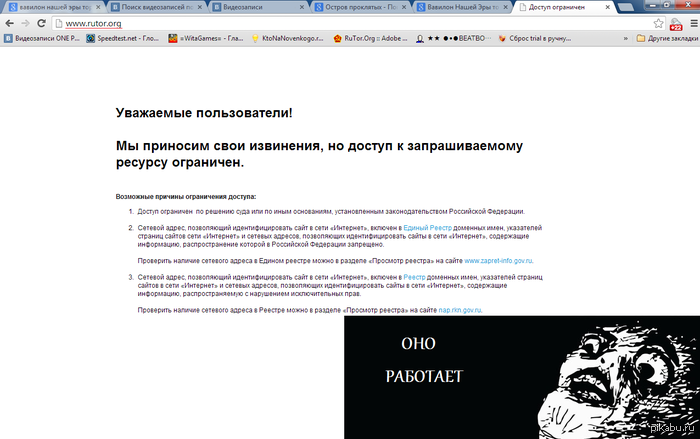Close the 'Вавилон Нашей Эры' tab
Viewport: 700px width, 439px height.
[x=505, y=7]
